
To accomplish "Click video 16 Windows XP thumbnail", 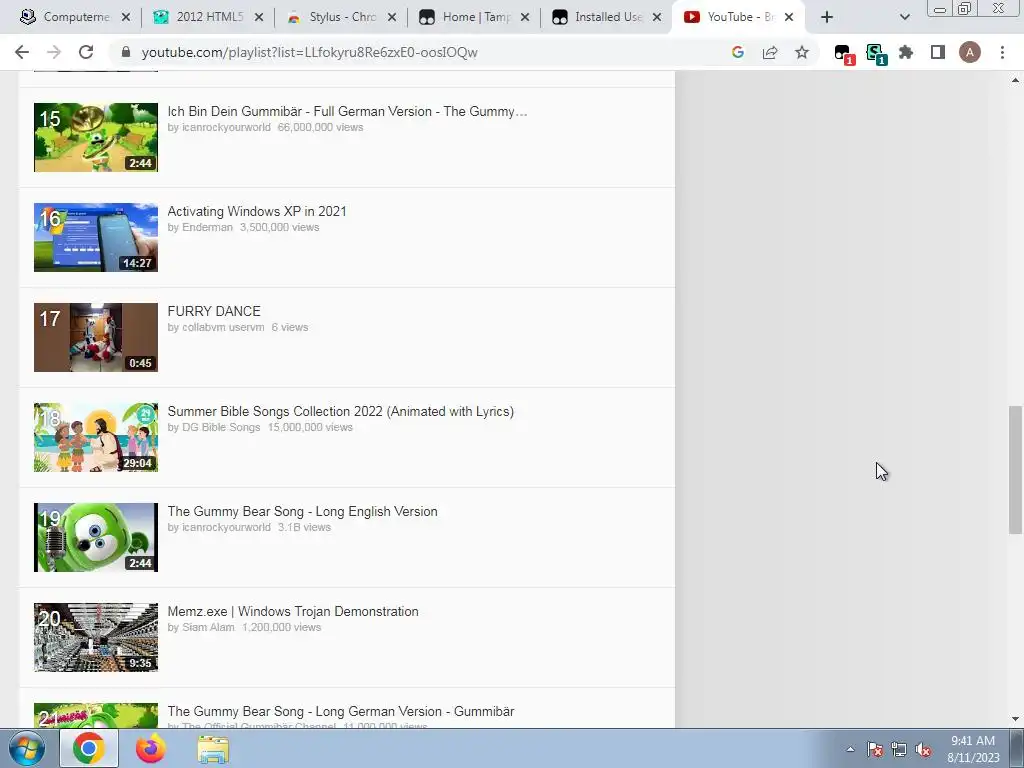I will click(96, 237).
